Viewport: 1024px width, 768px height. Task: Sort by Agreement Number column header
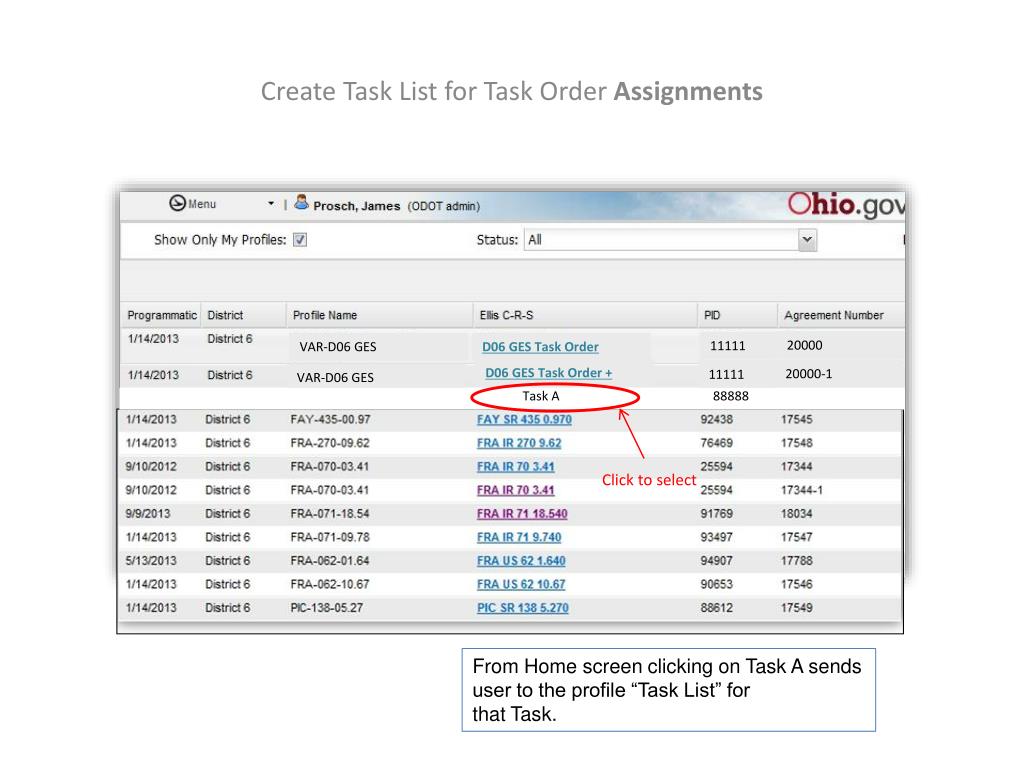[834, 315]
